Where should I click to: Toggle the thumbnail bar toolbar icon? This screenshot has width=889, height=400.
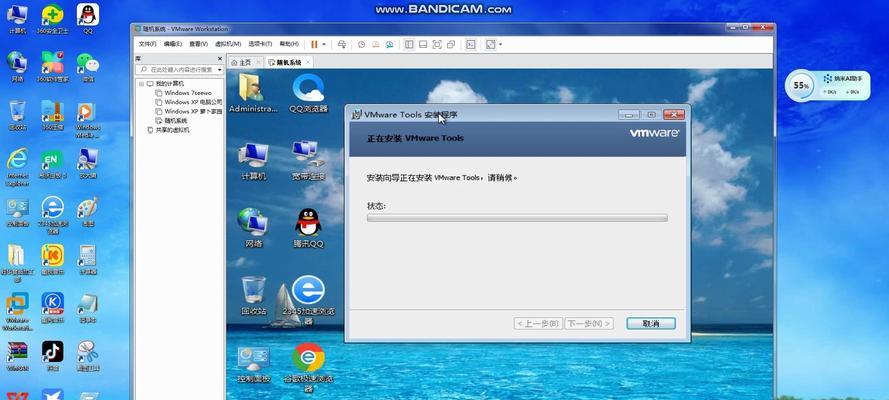point(423,44)
